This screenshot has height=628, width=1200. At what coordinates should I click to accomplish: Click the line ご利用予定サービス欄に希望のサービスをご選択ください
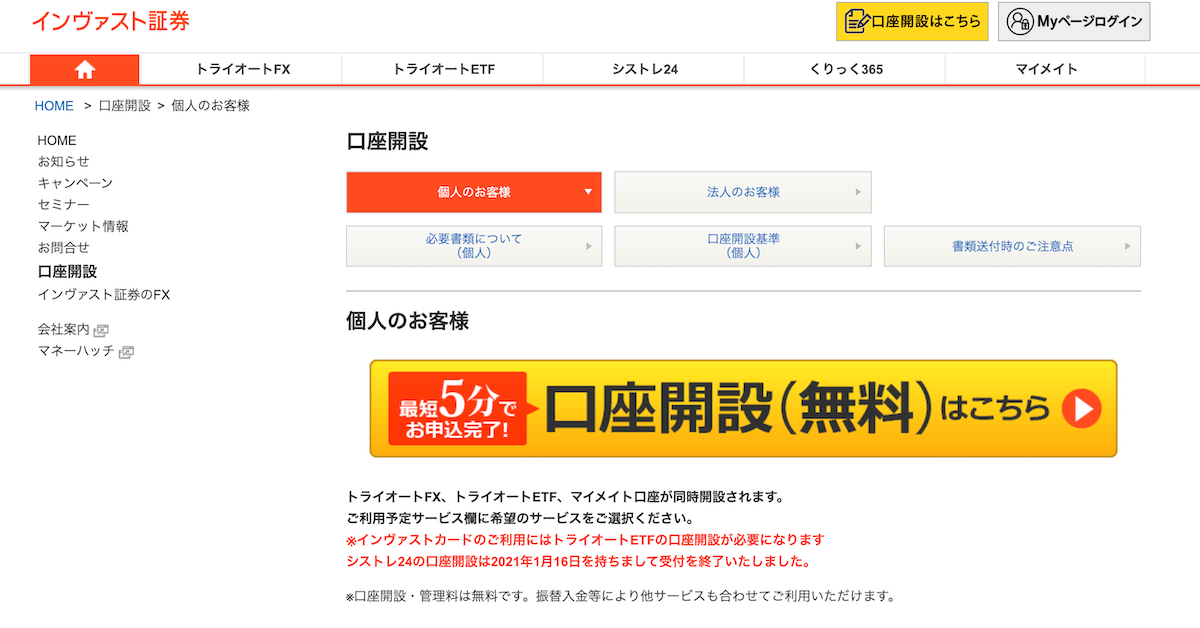click(x=520, y=518)
